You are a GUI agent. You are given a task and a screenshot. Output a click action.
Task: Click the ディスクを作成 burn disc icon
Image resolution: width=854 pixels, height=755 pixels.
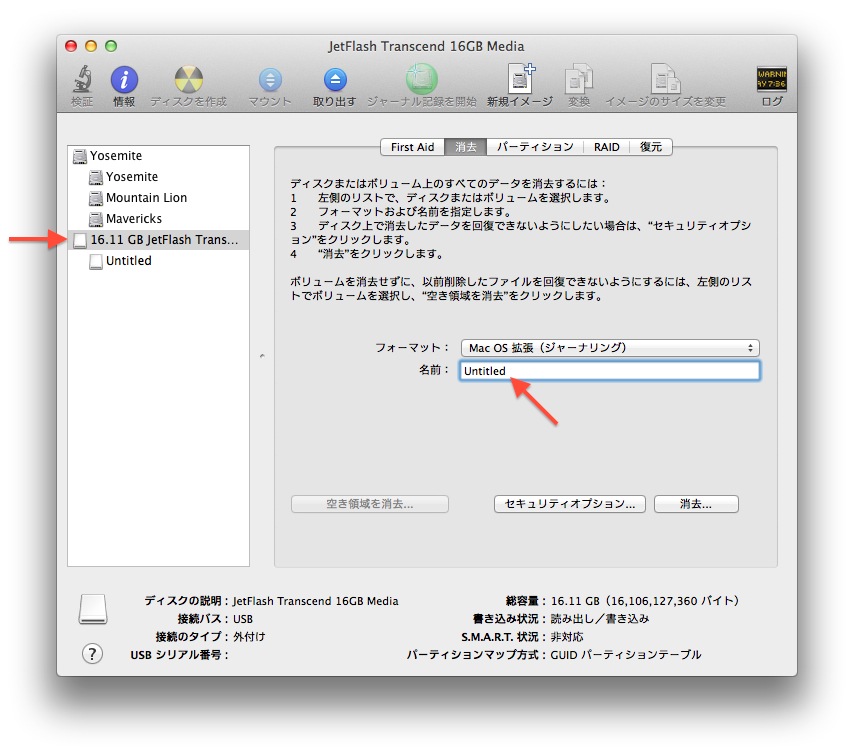click(188, 80)
